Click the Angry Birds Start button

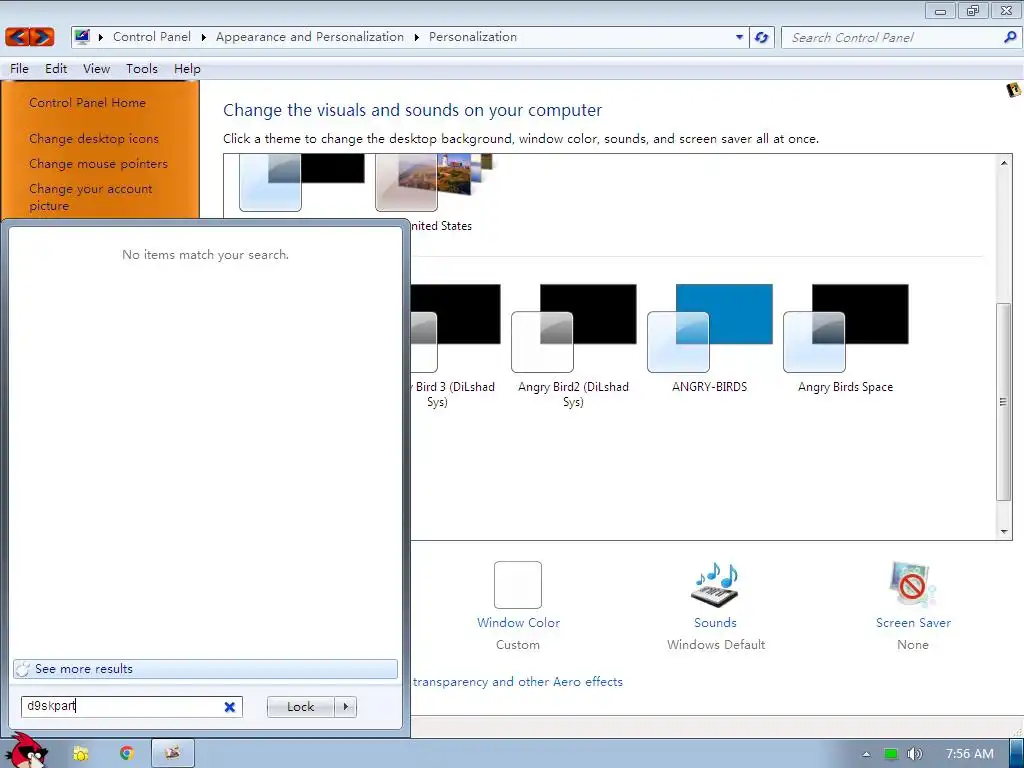point(26,751)
